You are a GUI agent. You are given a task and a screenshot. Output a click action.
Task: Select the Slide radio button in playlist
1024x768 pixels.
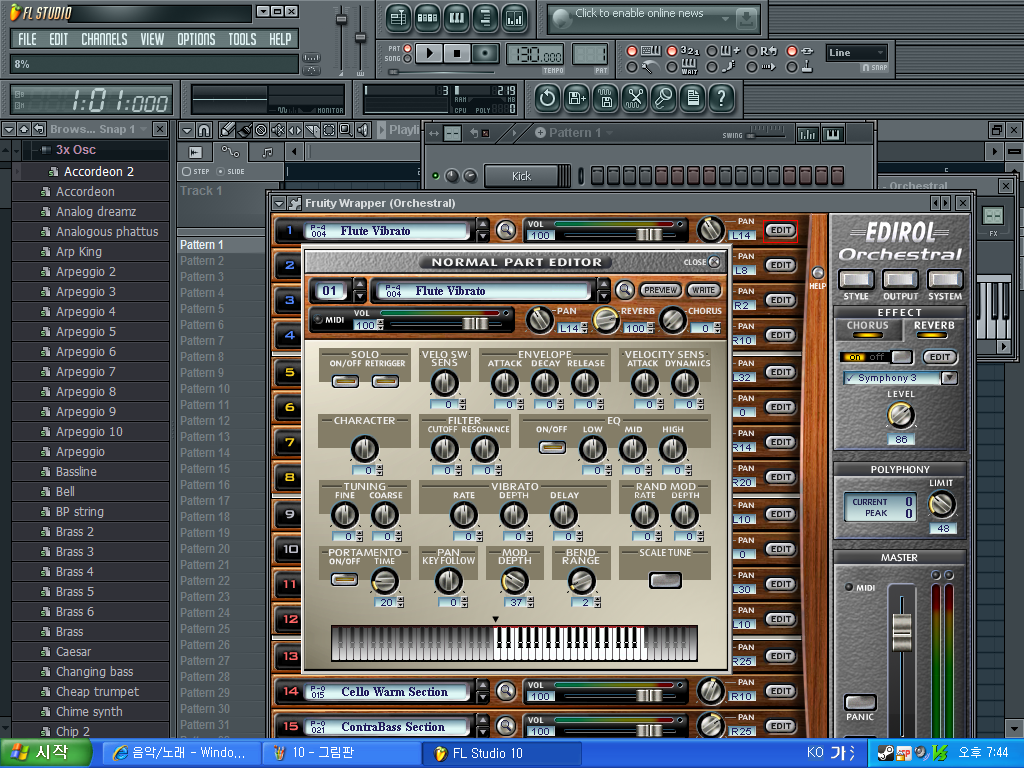pos(220,172)
